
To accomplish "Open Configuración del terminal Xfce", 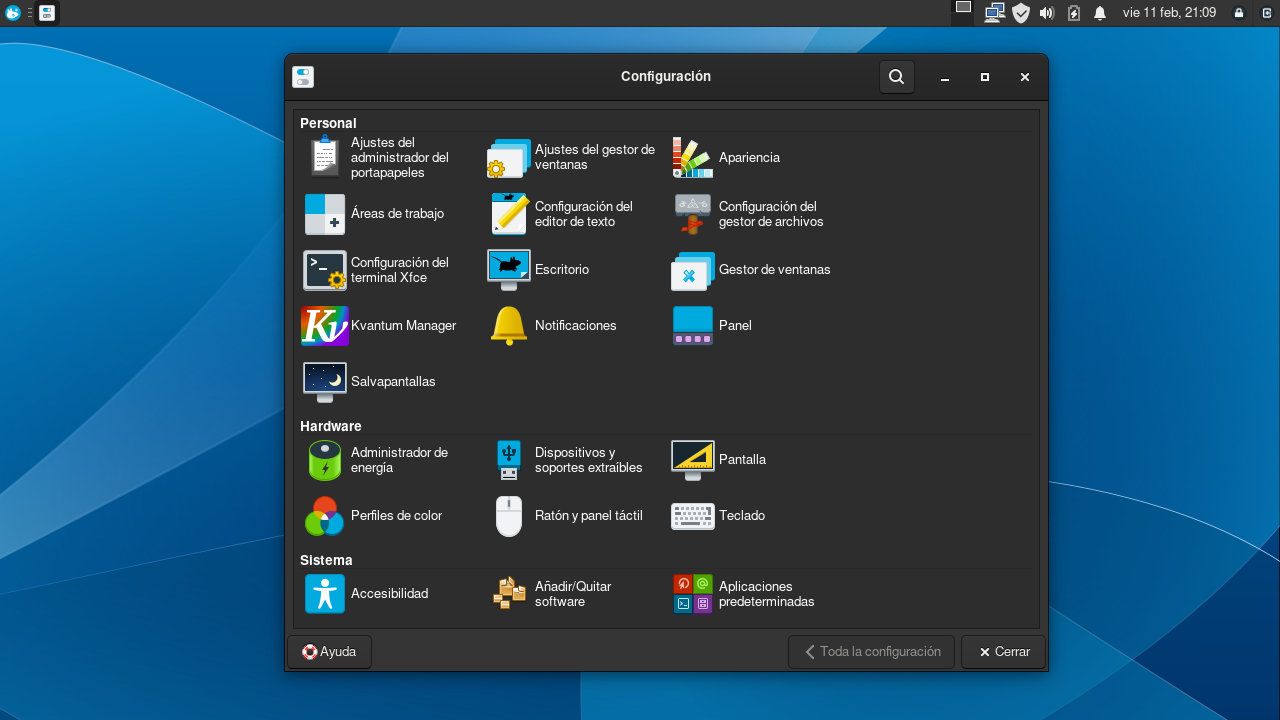I will tap(377, 269).
